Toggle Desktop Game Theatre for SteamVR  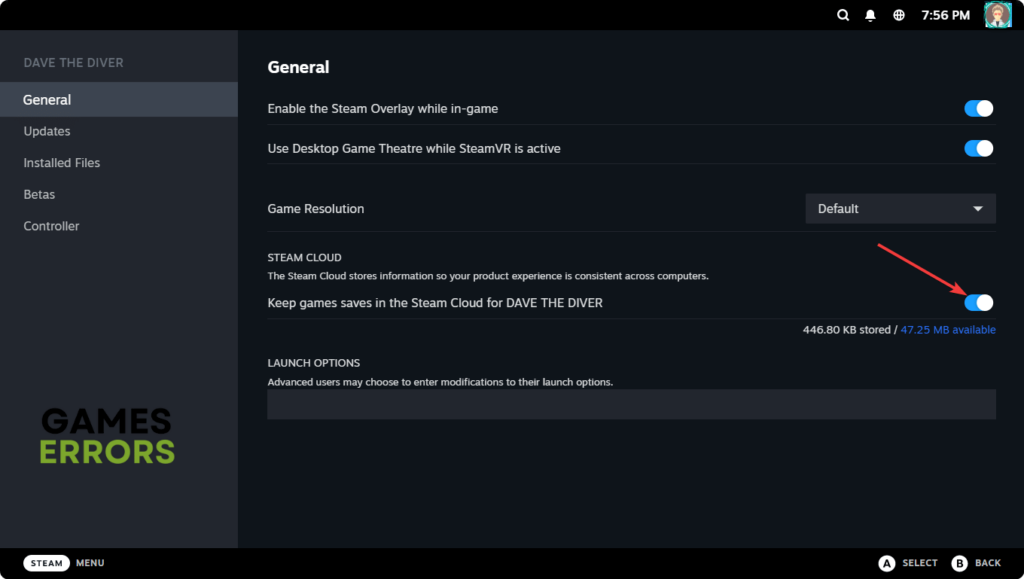978,147
